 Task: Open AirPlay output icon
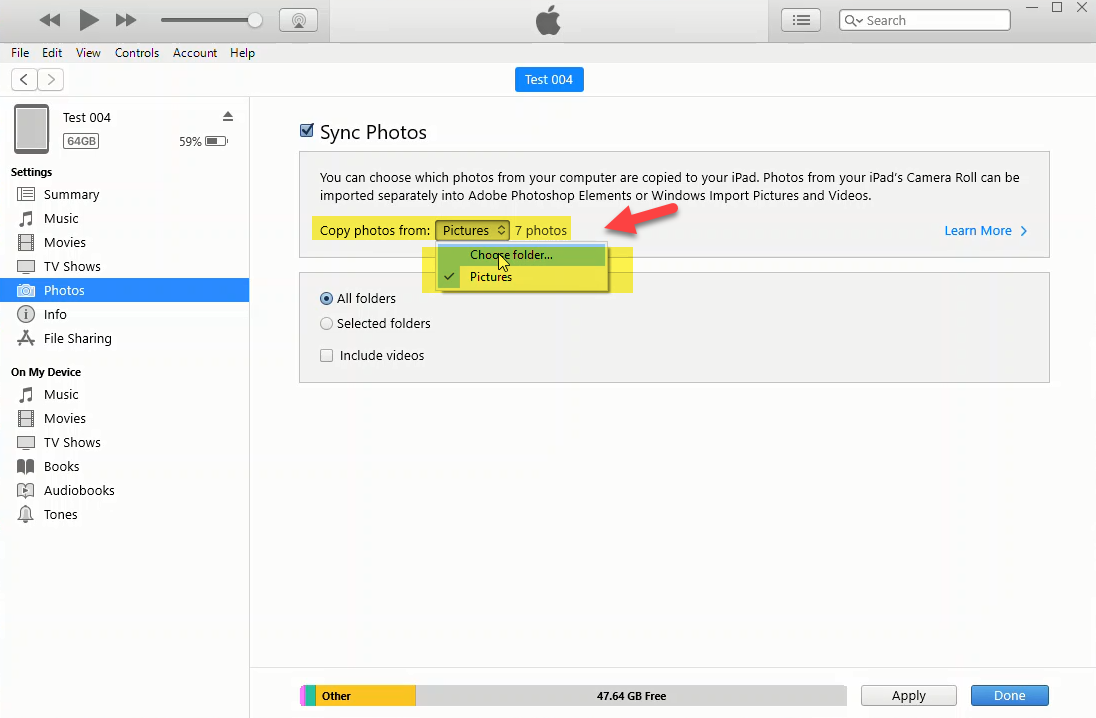[298, 20]
